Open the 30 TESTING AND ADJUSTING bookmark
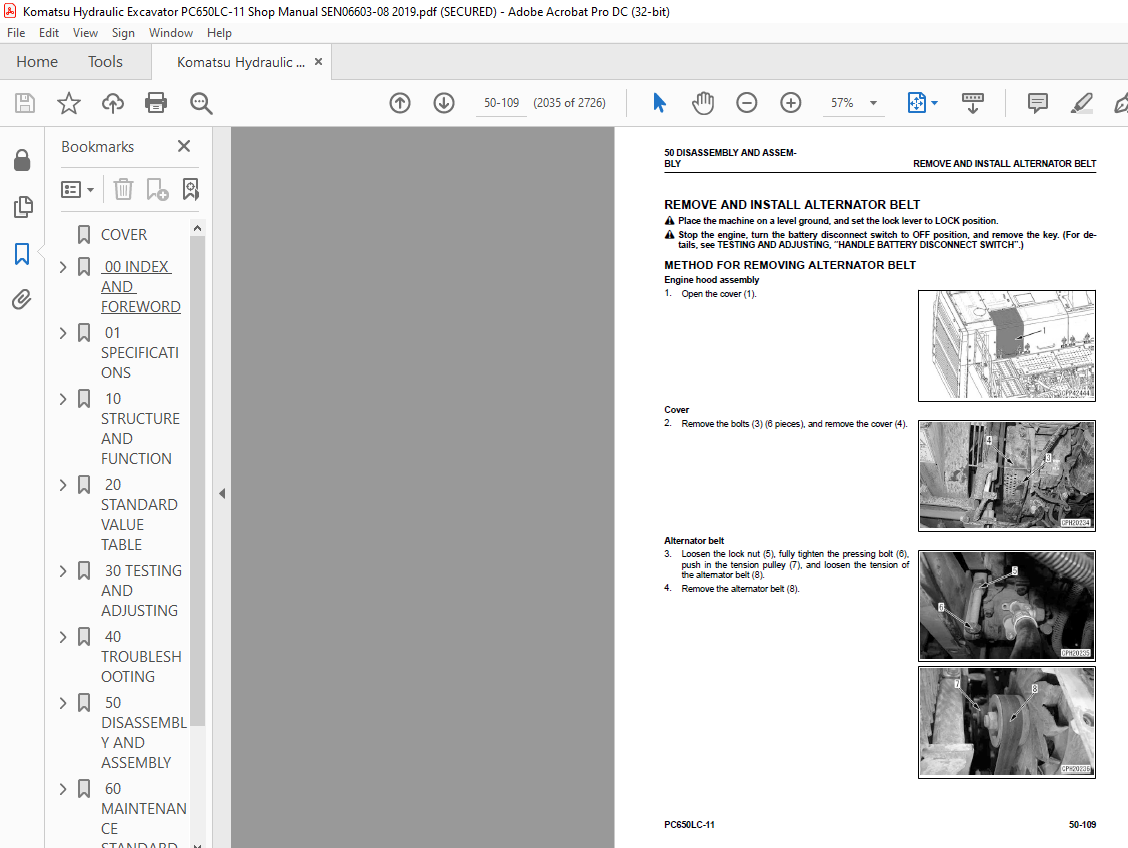The width and height of the screenshot is (1128, 848). pyautogui.click(x=141, y=591)
